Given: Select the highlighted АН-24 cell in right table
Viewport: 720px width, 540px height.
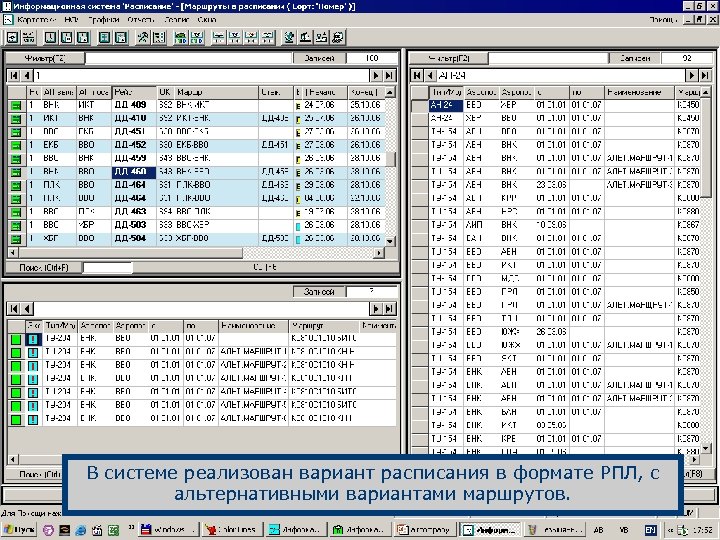Looking at the screenshot, I should coord(445,105).
